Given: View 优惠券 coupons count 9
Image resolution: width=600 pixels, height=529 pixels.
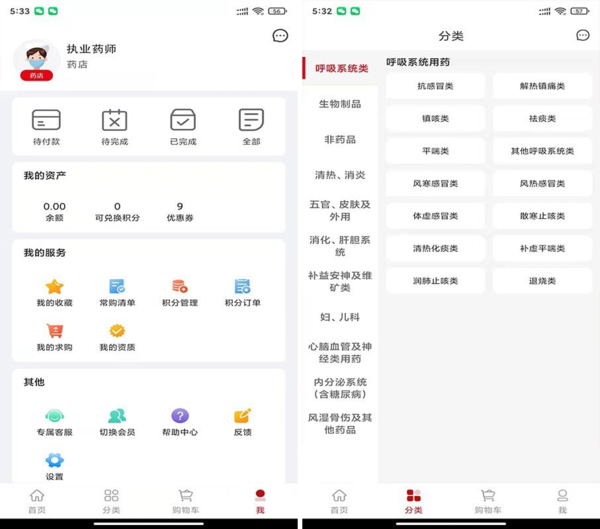Looking at the screenshot, I should [x=180, y=212].
